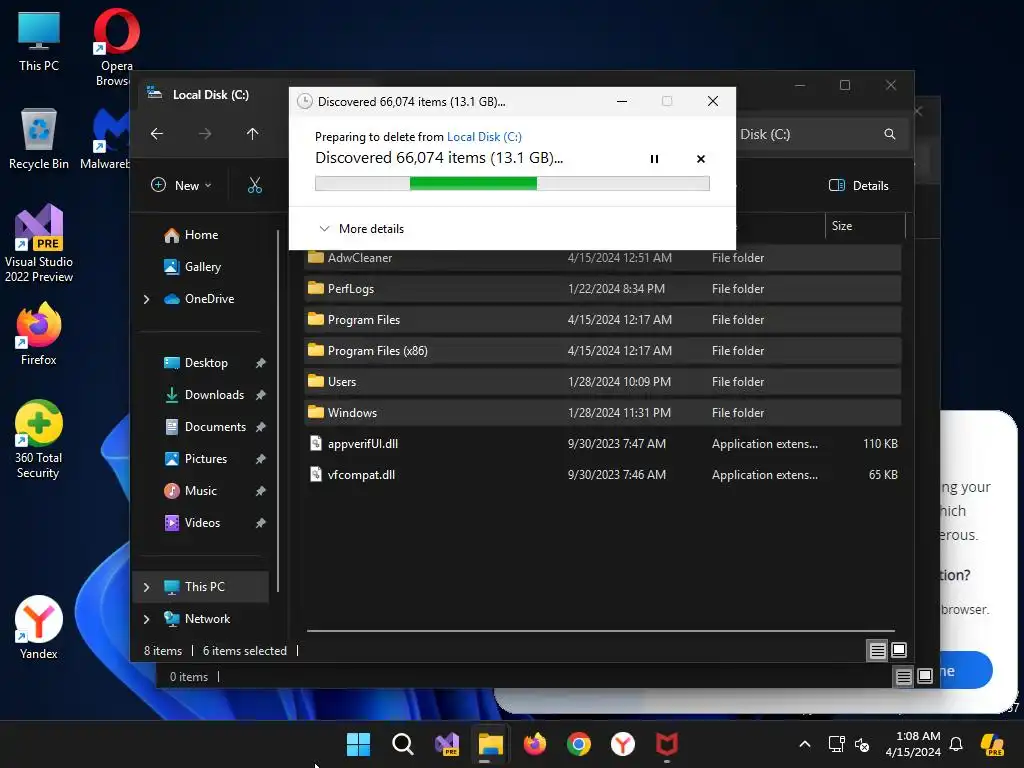Screen dimensions: 1024x768
Task: Go back in File Explorer
Action: coord(157,134)
